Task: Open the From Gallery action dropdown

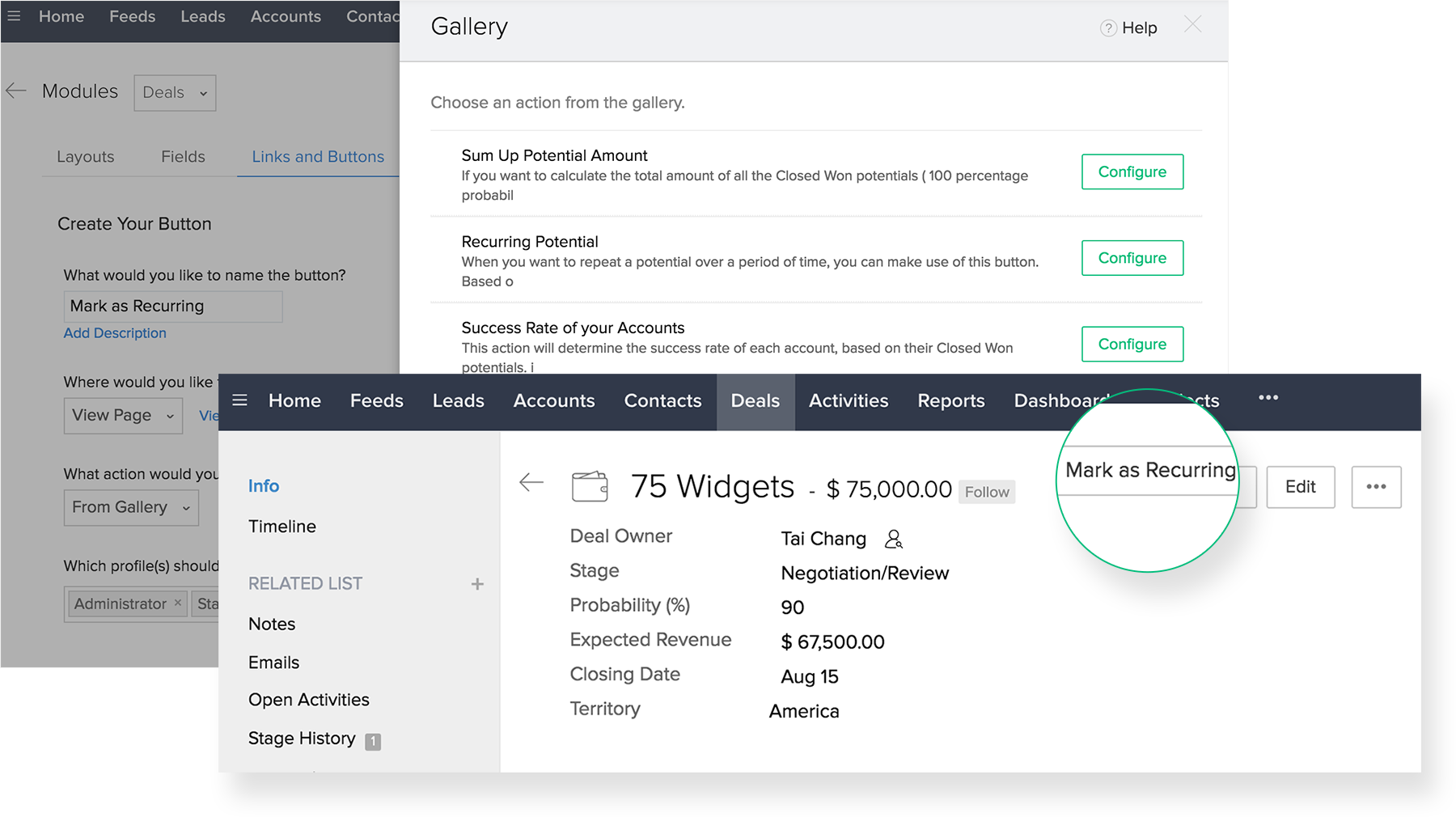Action: click(131, 508)
